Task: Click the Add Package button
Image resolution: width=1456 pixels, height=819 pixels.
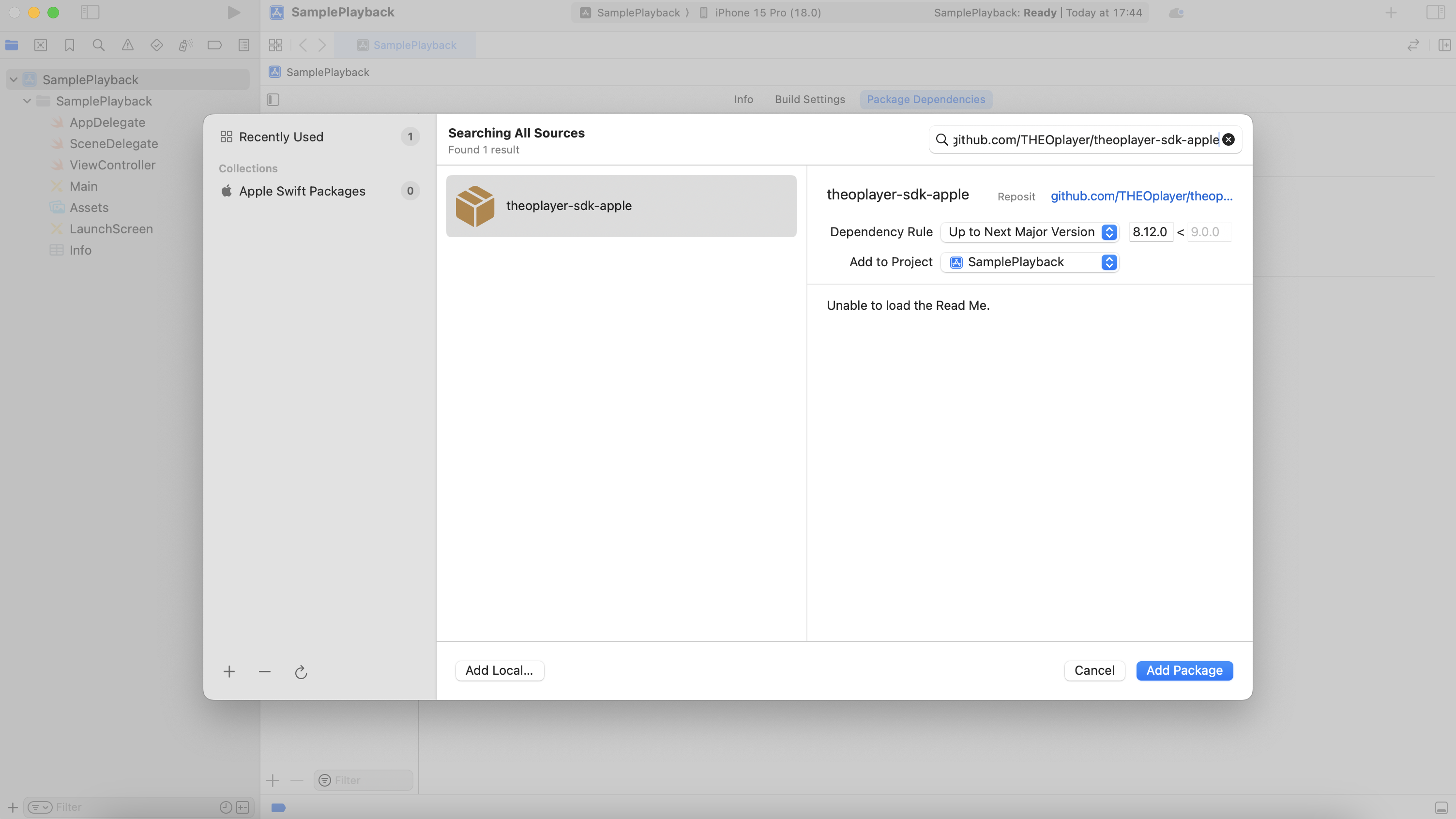Action: point(1184,670)
